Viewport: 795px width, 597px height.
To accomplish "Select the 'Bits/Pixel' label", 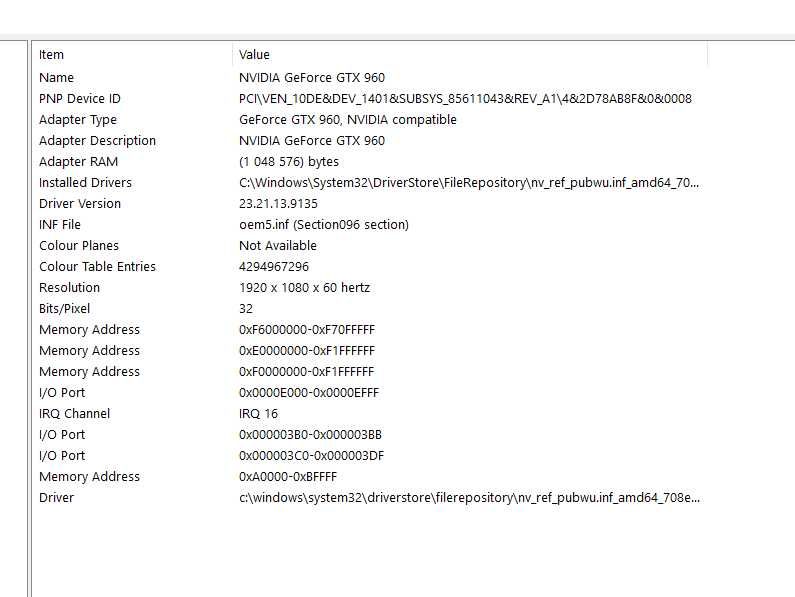I will click(64, 308).
